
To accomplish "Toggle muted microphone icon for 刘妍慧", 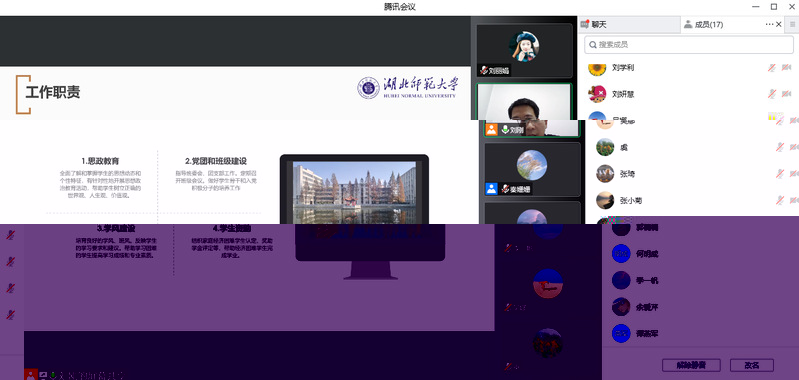I will pyautogui.click(x=772, y=94).
